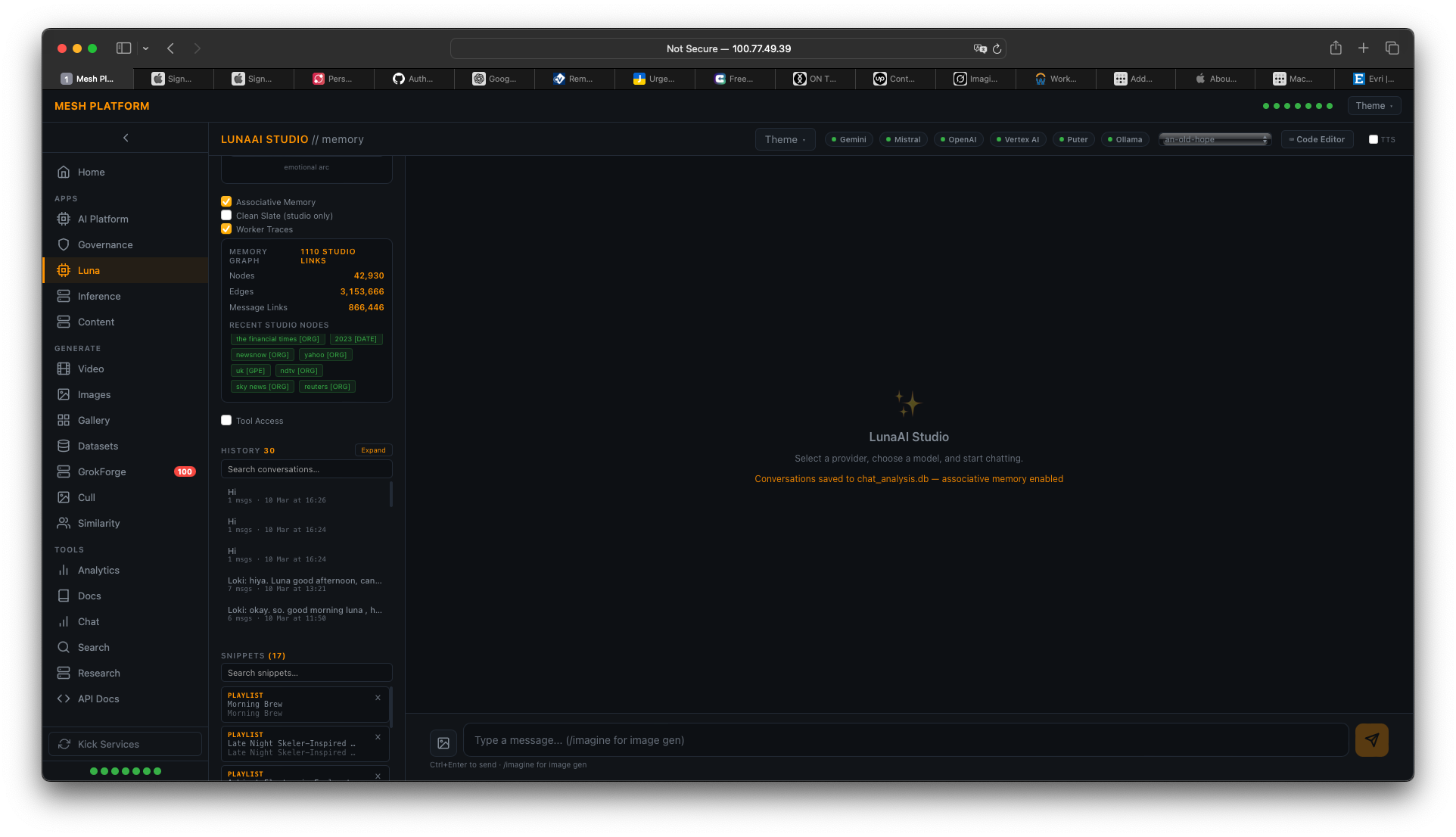Click the Kick Services button

(x=124, y=744)
